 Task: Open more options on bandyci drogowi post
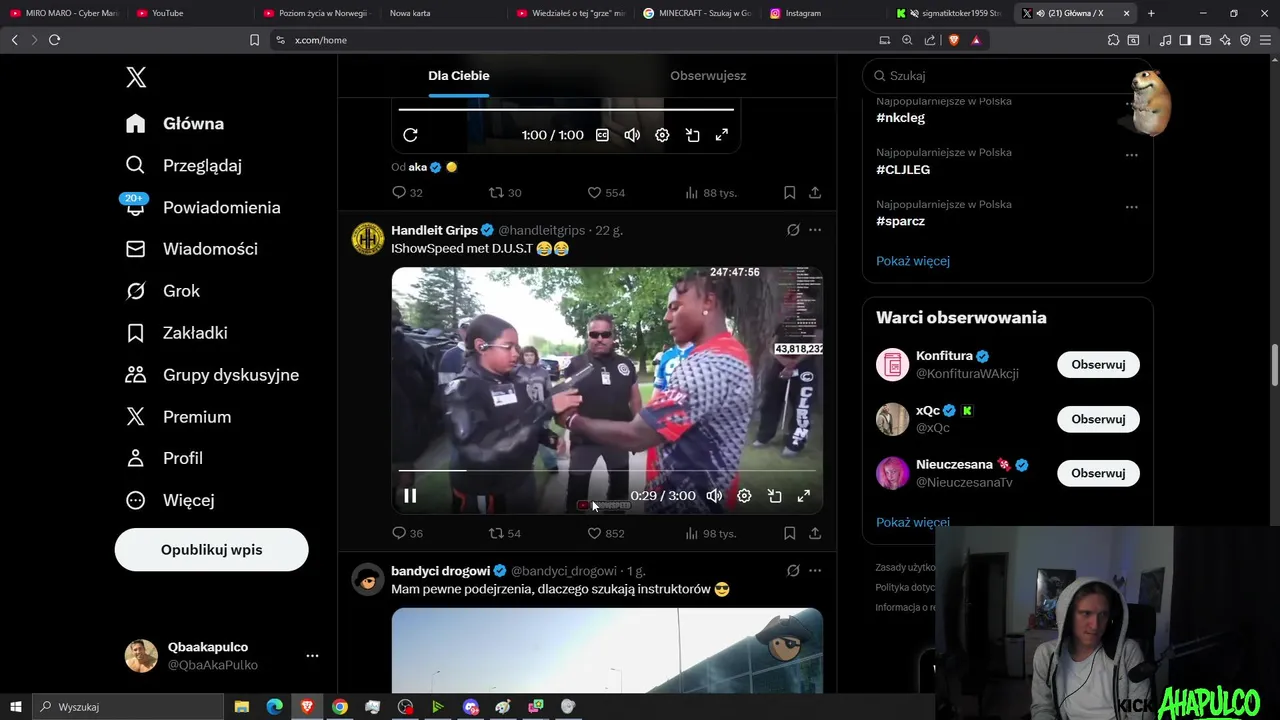tap(815, 571)
